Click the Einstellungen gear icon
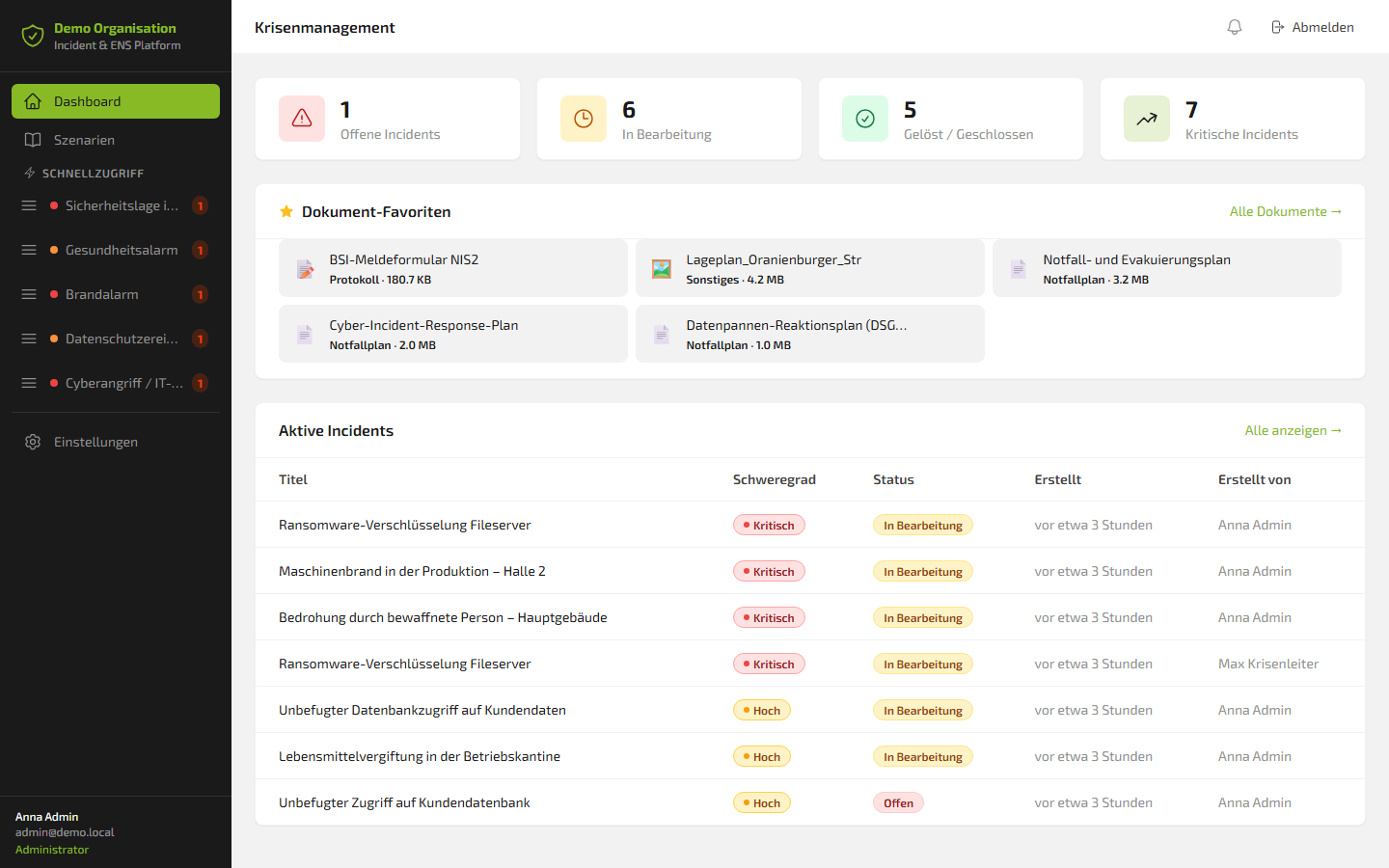The width and height of the screenshot is (1389, 868). (33, 442)
